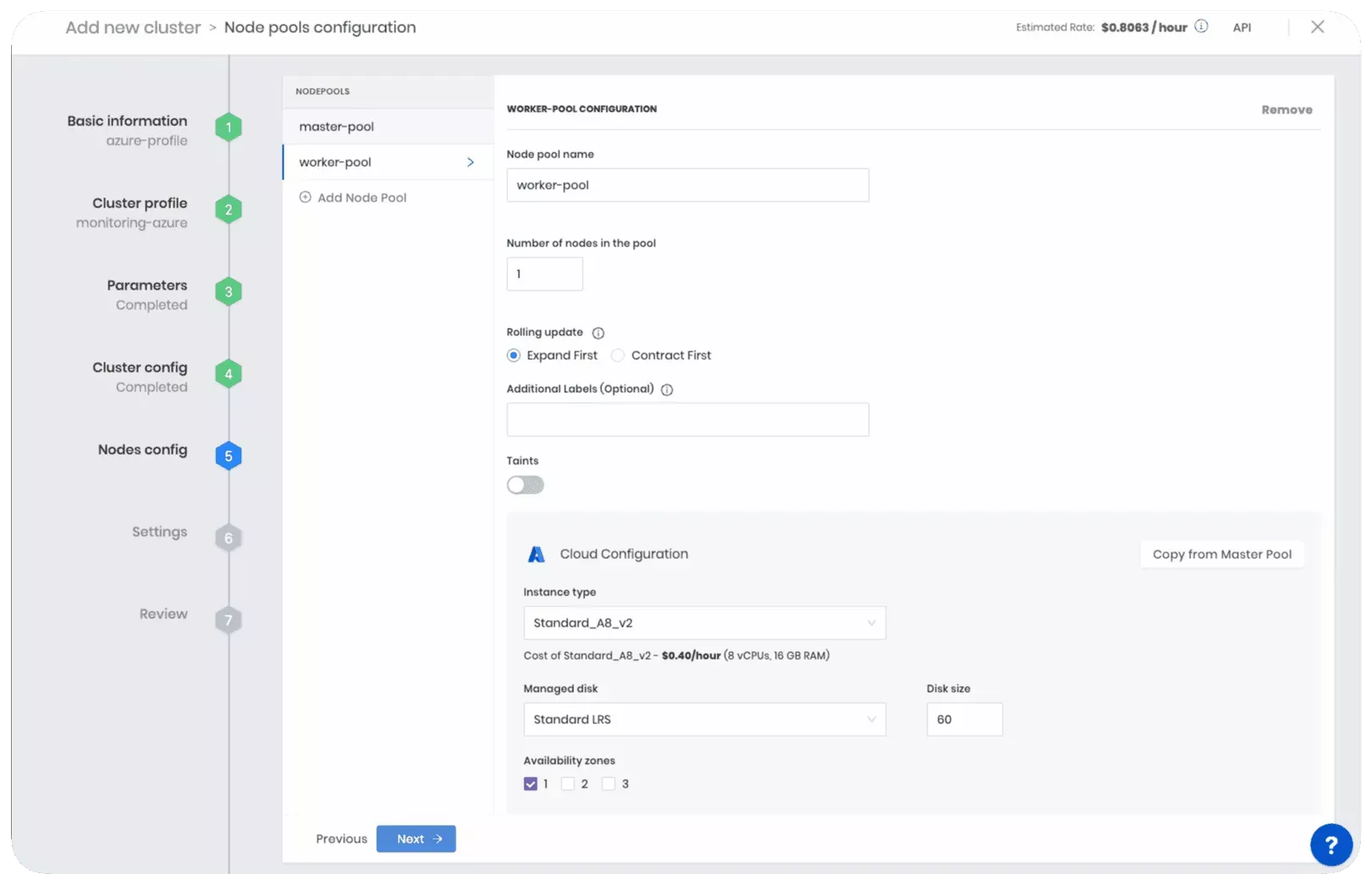Click Copy from Master Pool
This screenshot has height=885, width=1372.
pyautogui.click(x=1222, y=555)
